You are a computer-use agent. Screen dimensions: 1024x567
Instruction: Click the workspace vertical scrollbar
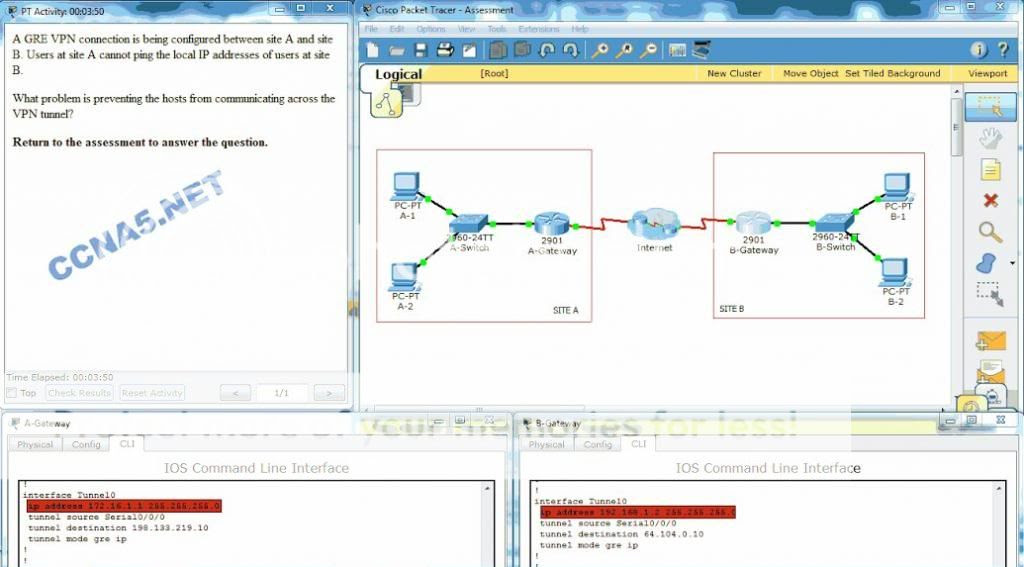coord(957,127)
